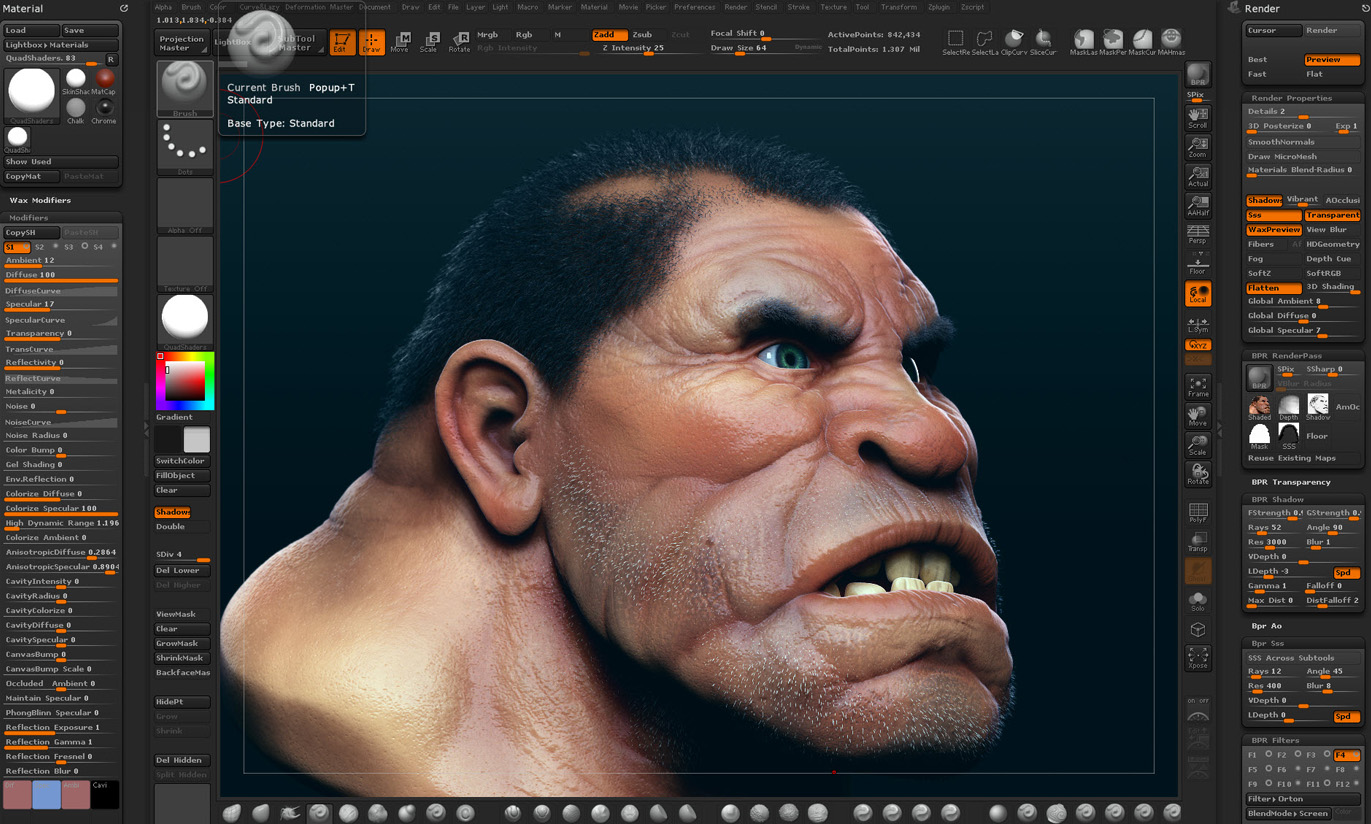The height and width of the screenshot is (824, 1371).
Task: Select the Draw mode icon
Action: pyautogui.click(x=372, y=42)
